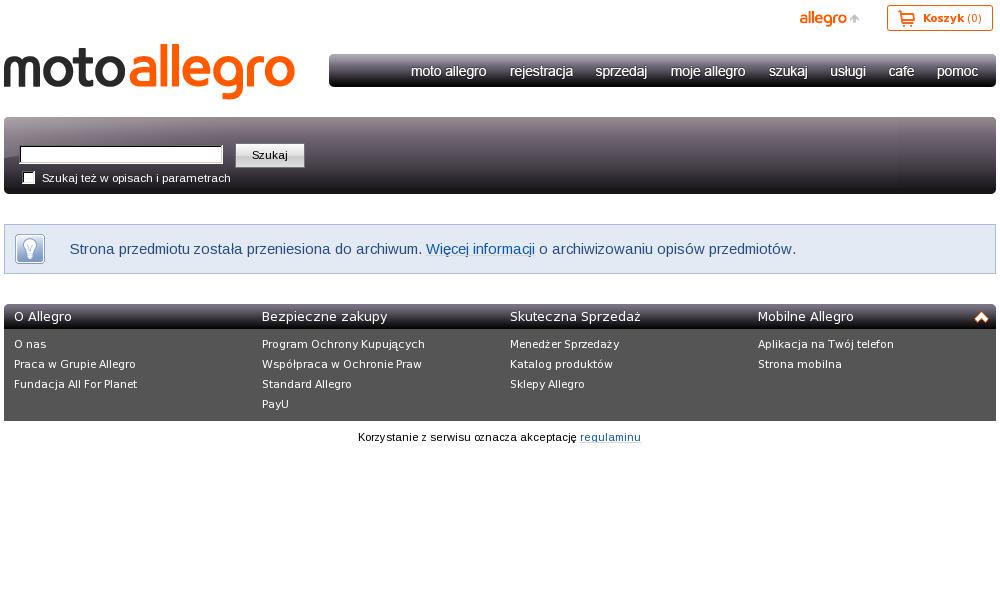Viewport: 1000px width, 600px height.
Task: Visit Program Ochrony Kupujących link
Action: click(x=343, y=344)
